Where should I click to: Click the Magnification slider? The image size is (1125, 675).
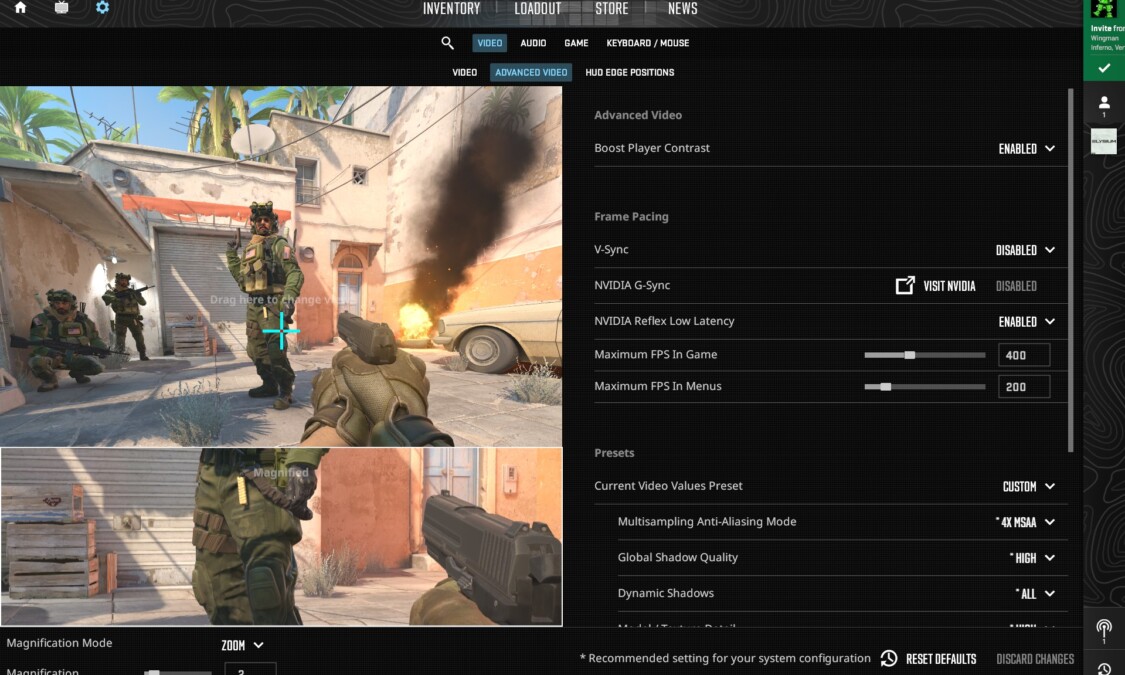click(177, 672)
